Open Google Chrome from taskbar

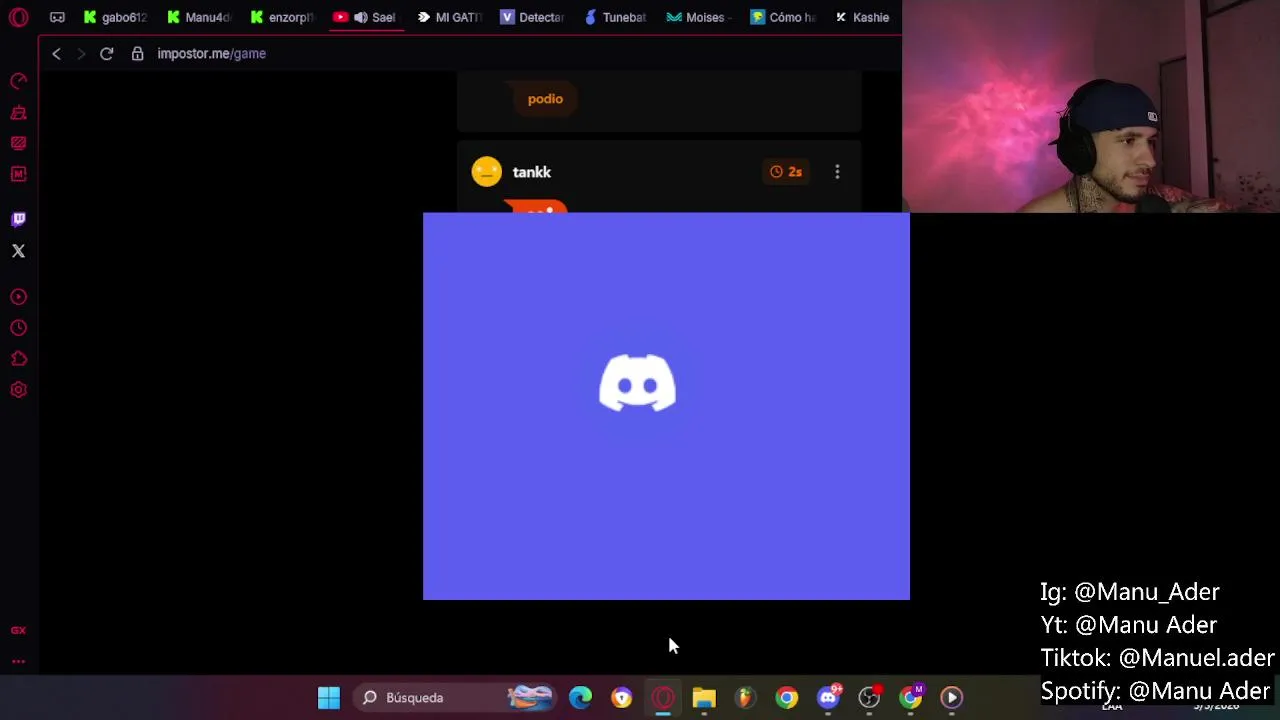(787, 697)
